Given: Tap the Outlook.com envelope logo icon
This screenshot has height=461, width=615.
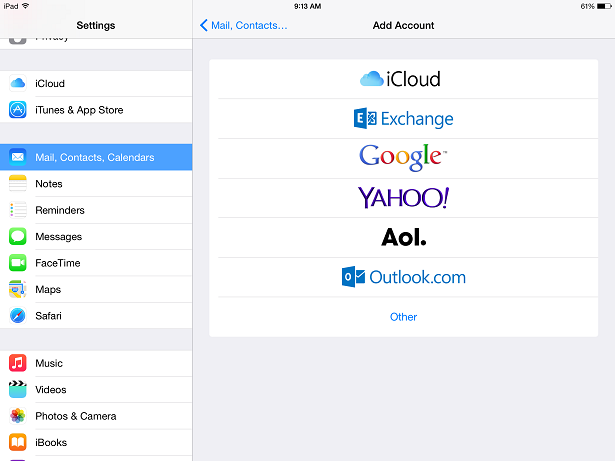Looking at the screenshot, I should click(353, 277).
